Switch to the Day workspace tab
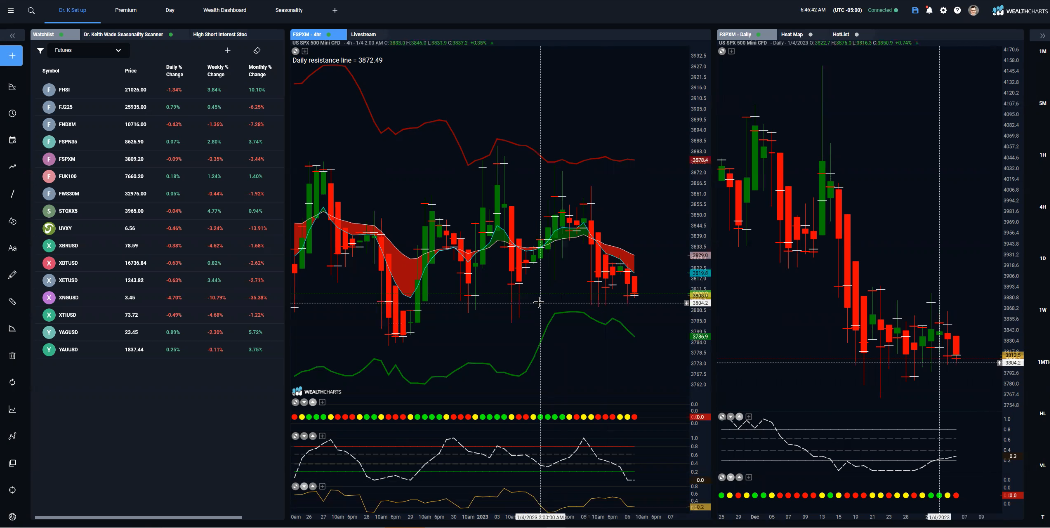 click(170, 11)
